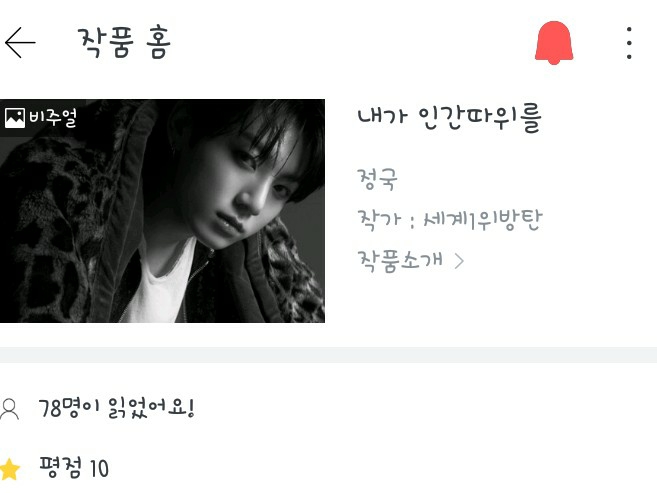The height and width of the screenshot is (493, 657).
Task: Click the gray section divider bar
Action: tap(328, 355)
